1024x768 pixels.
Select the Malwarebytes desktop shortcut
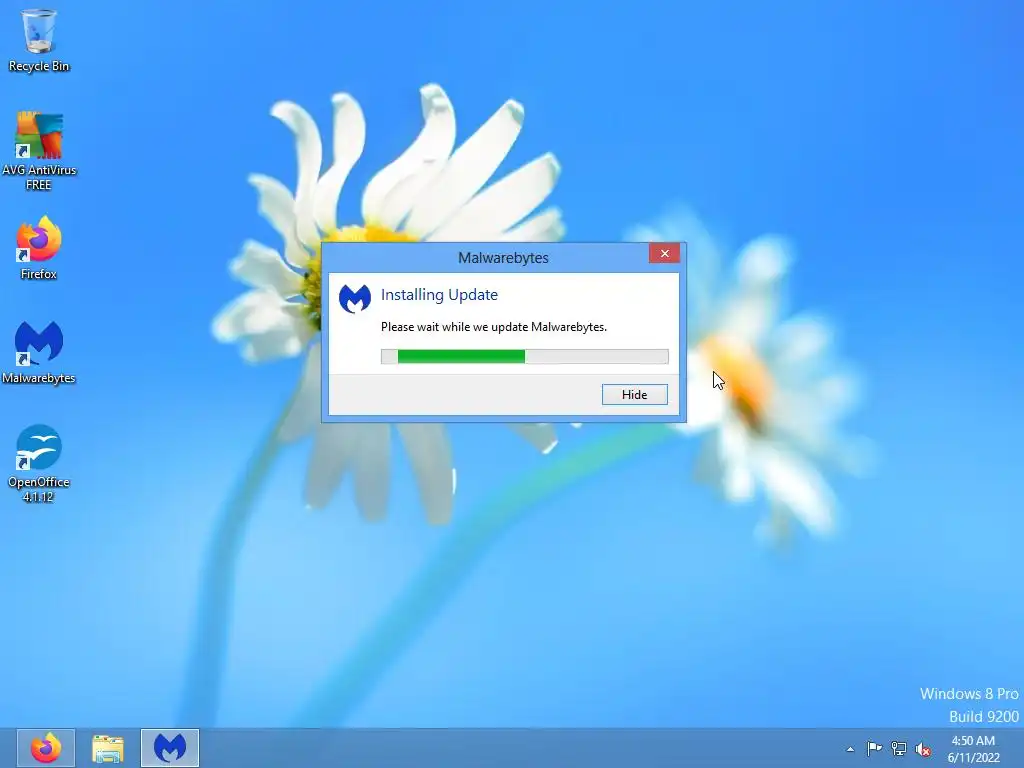click(39, 353)
